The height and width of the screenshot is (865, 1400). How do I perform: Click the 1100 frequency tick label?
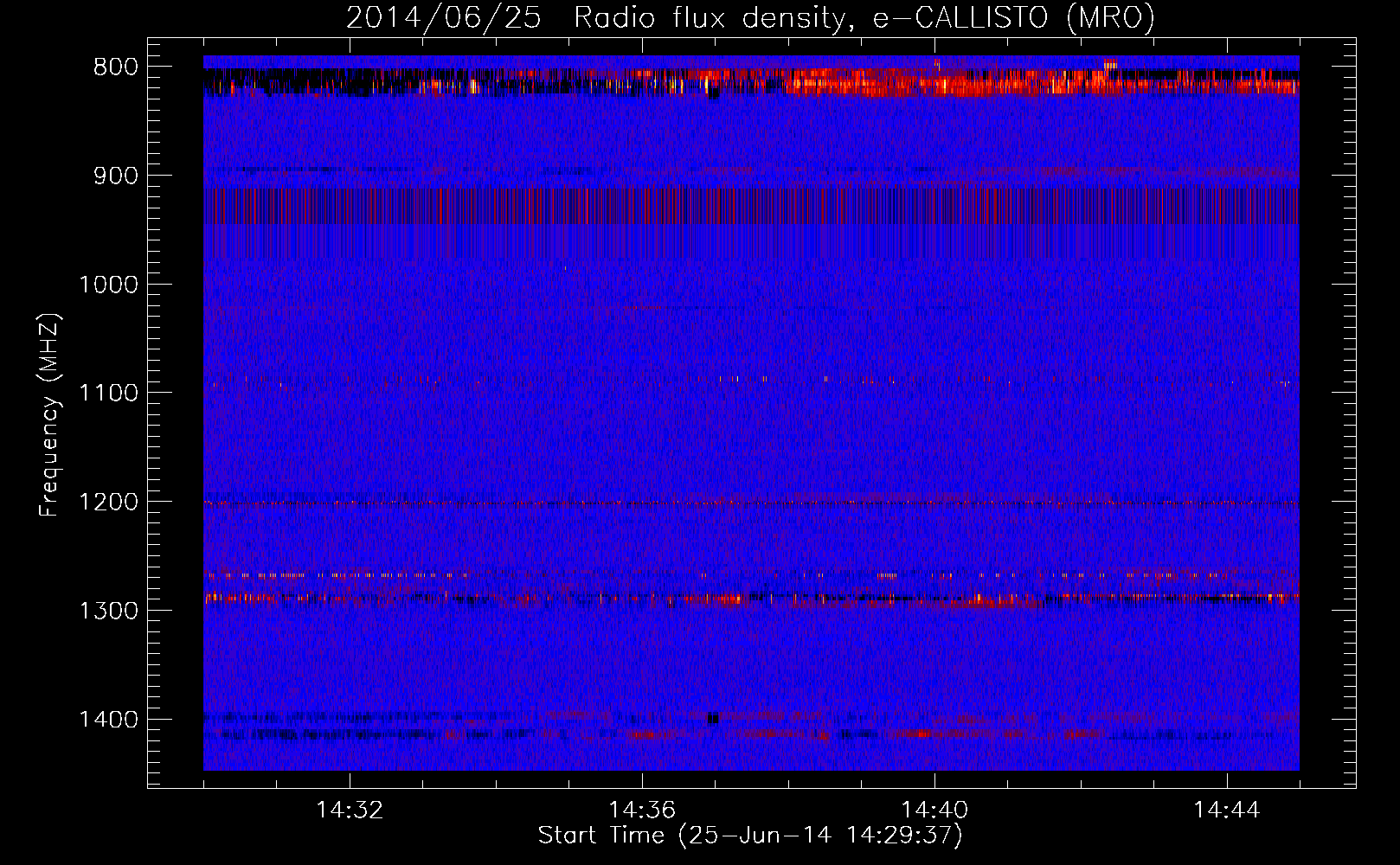(x=108, y=393)
